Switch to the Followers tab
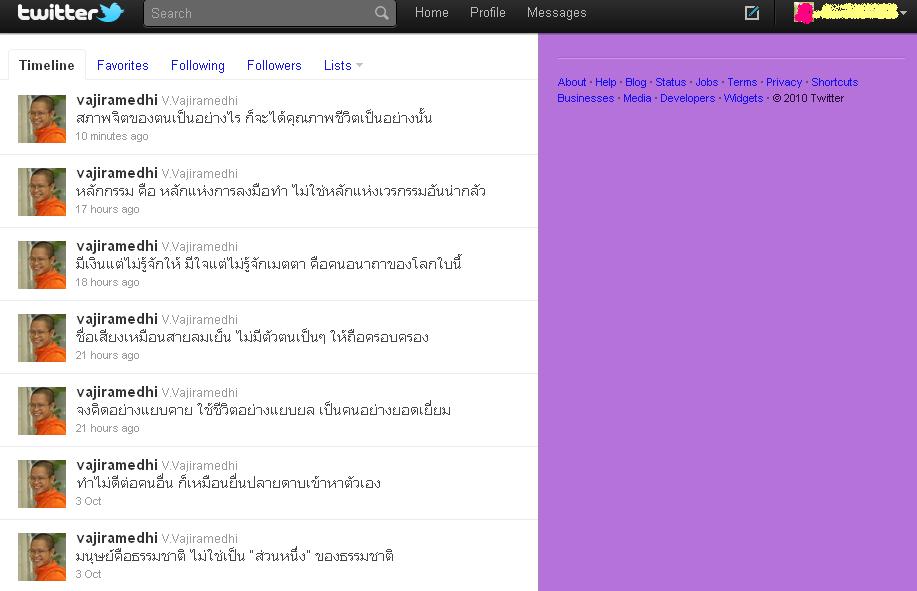This screenshot has width=917, height=591. click(274, 65)
